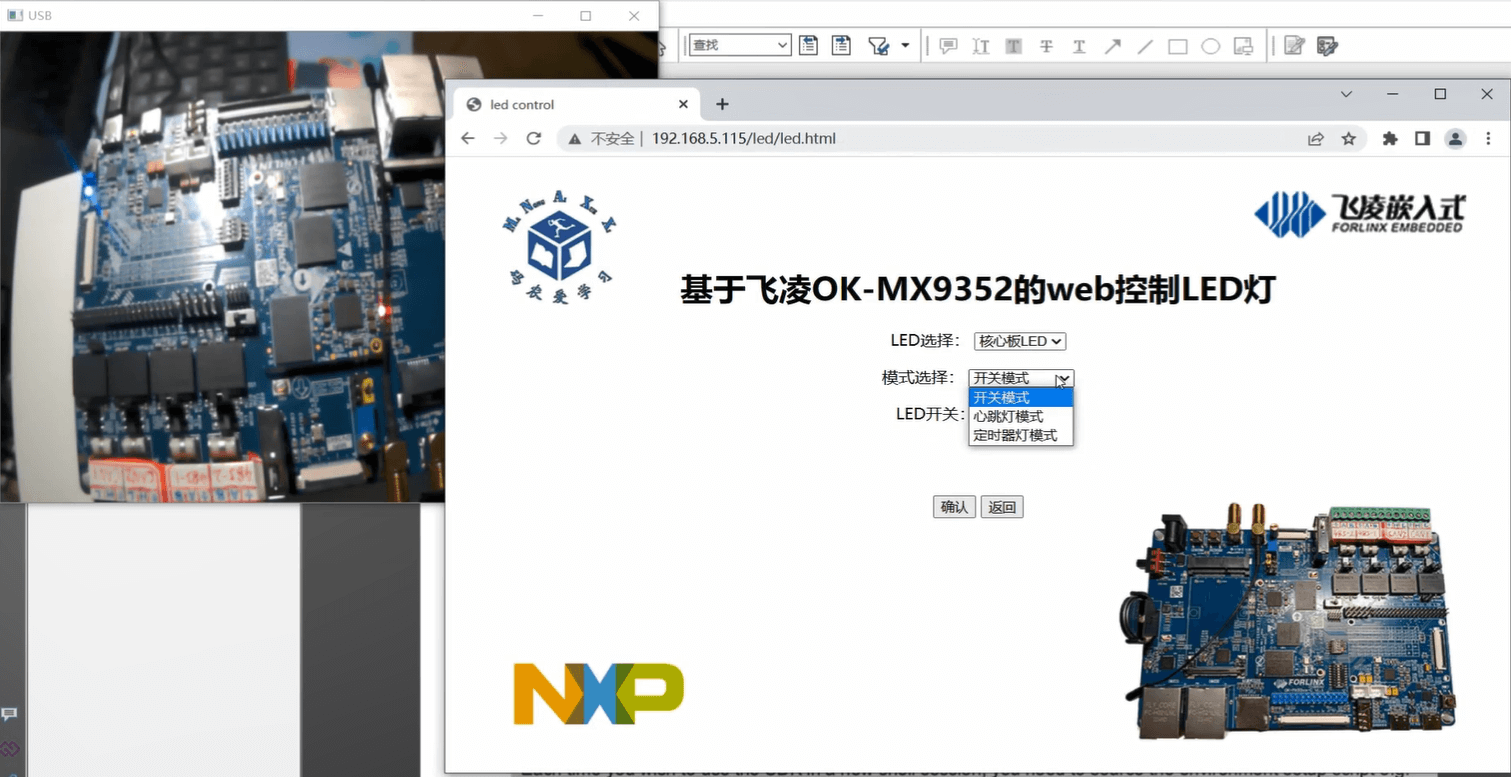Image resolution: width=1511 pixels, height=777 pixels.
Task: Close the USB camera window
Action: 633,15
